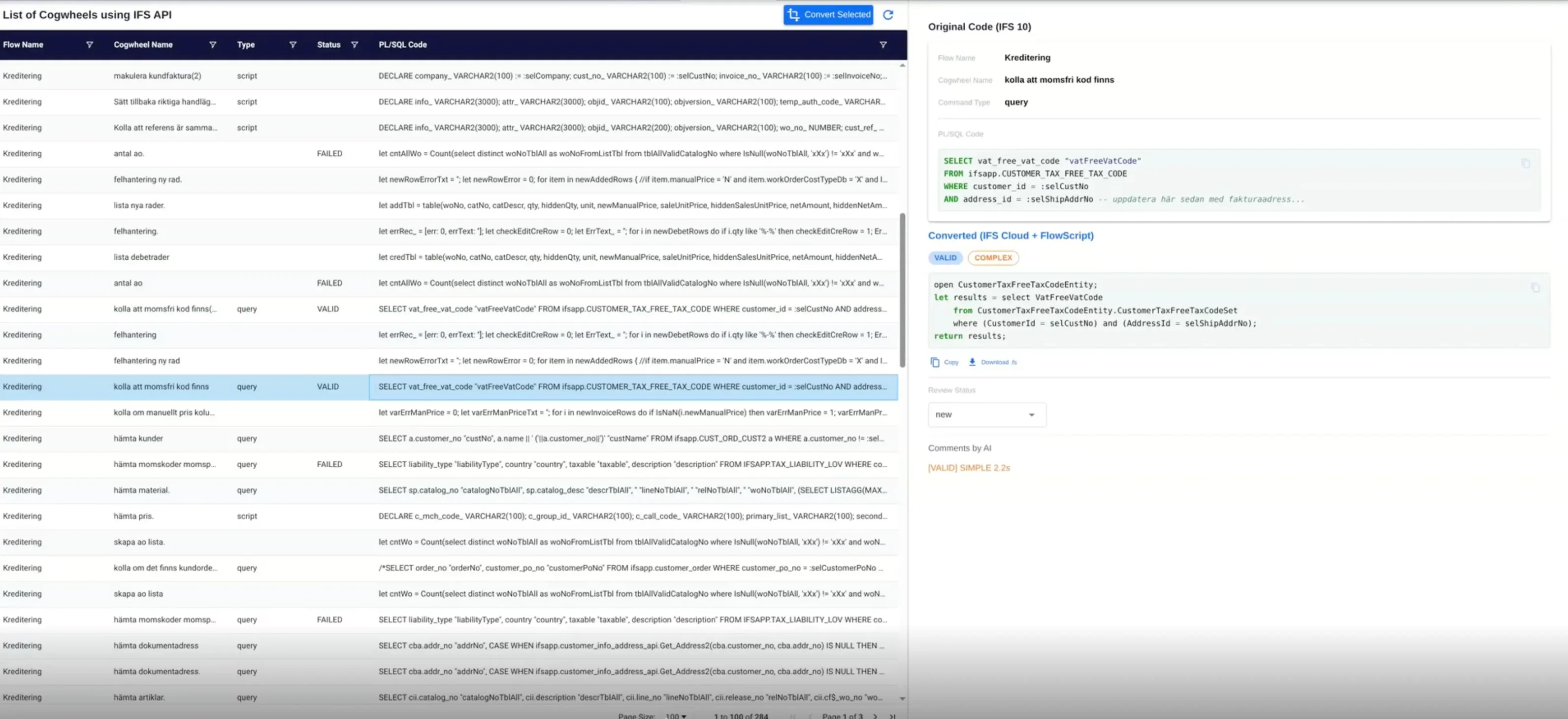
Task: Open the Cogwheel Name column filter
Action: tap(212, 44)
